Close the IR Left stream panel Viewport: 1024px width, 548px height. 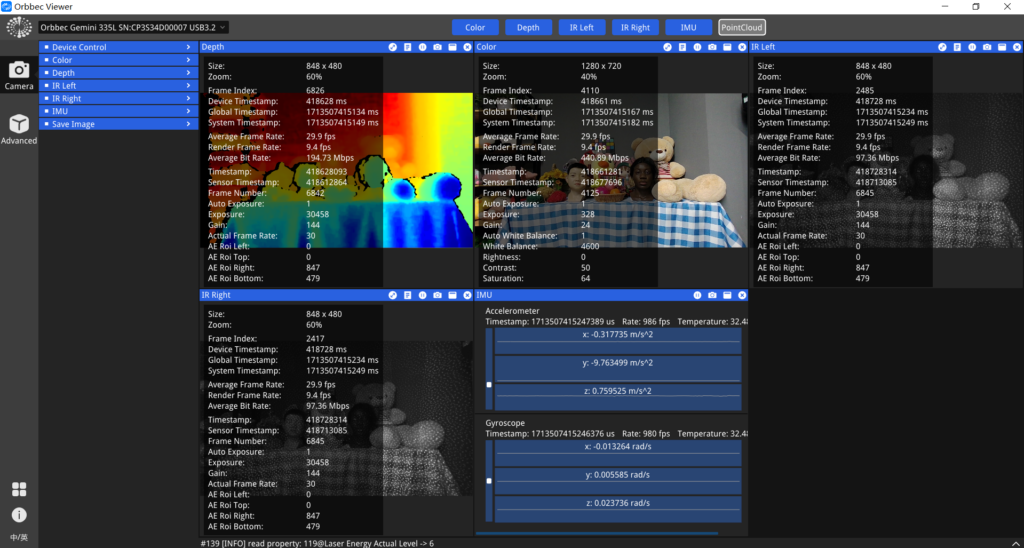click(x=1017, y=47)
